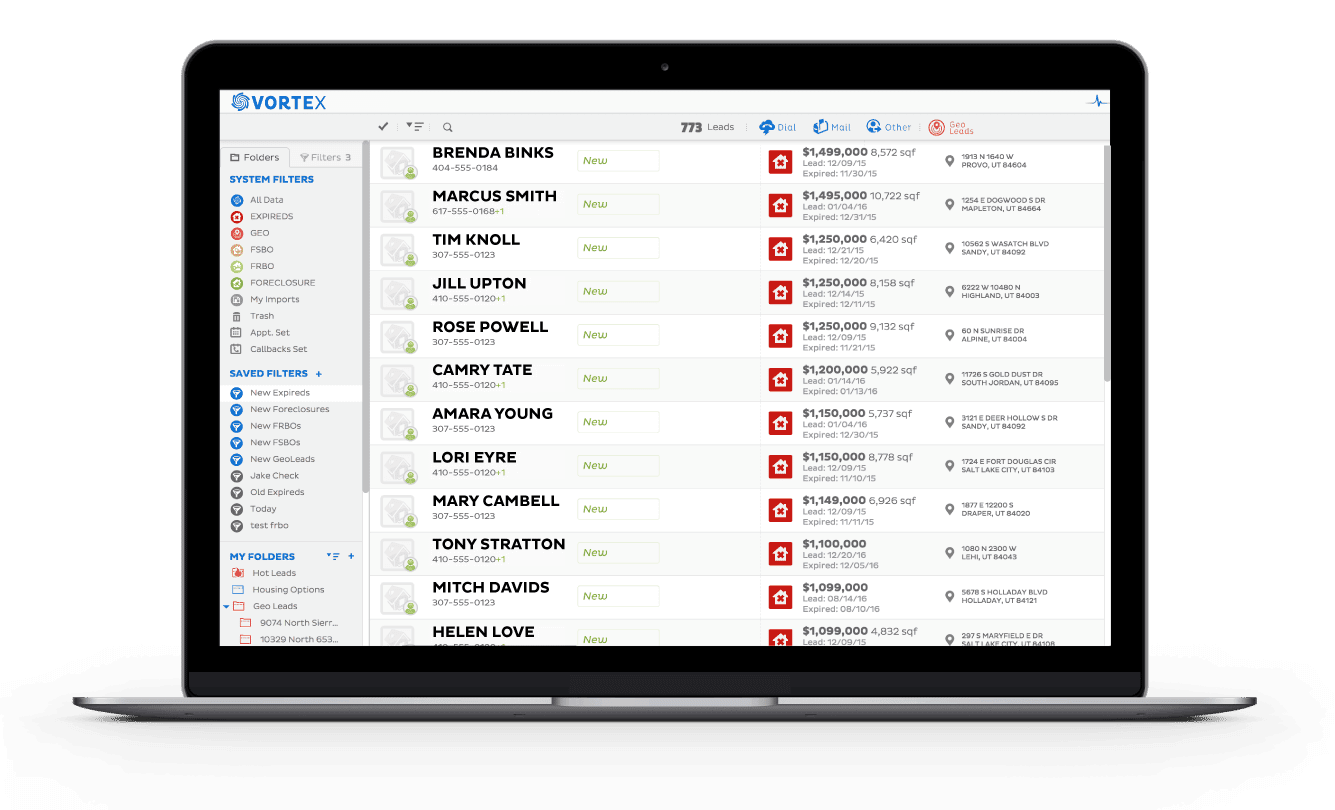1335x810 pixels.
Task: Click the select-all checkmark icon
Action: (x=383, y=127)
